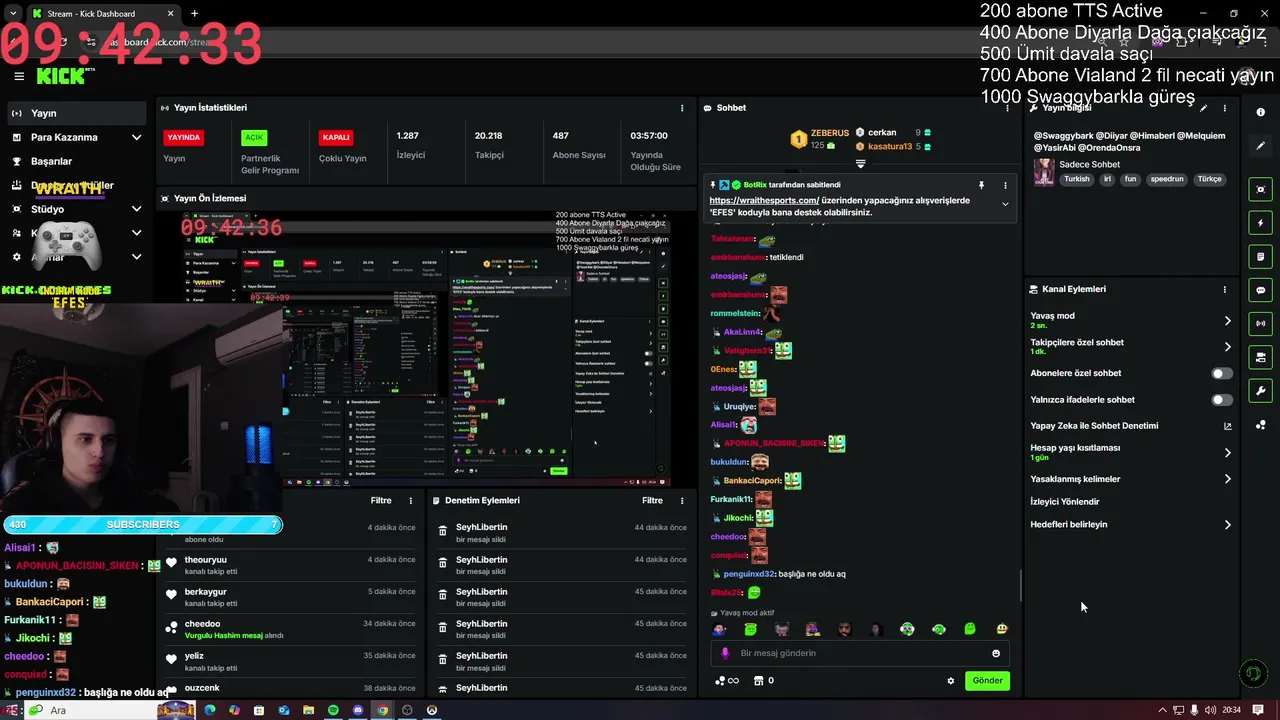
Task: Open Microsoft Edge from the taskbar
Action: click(x=210, y=710)
